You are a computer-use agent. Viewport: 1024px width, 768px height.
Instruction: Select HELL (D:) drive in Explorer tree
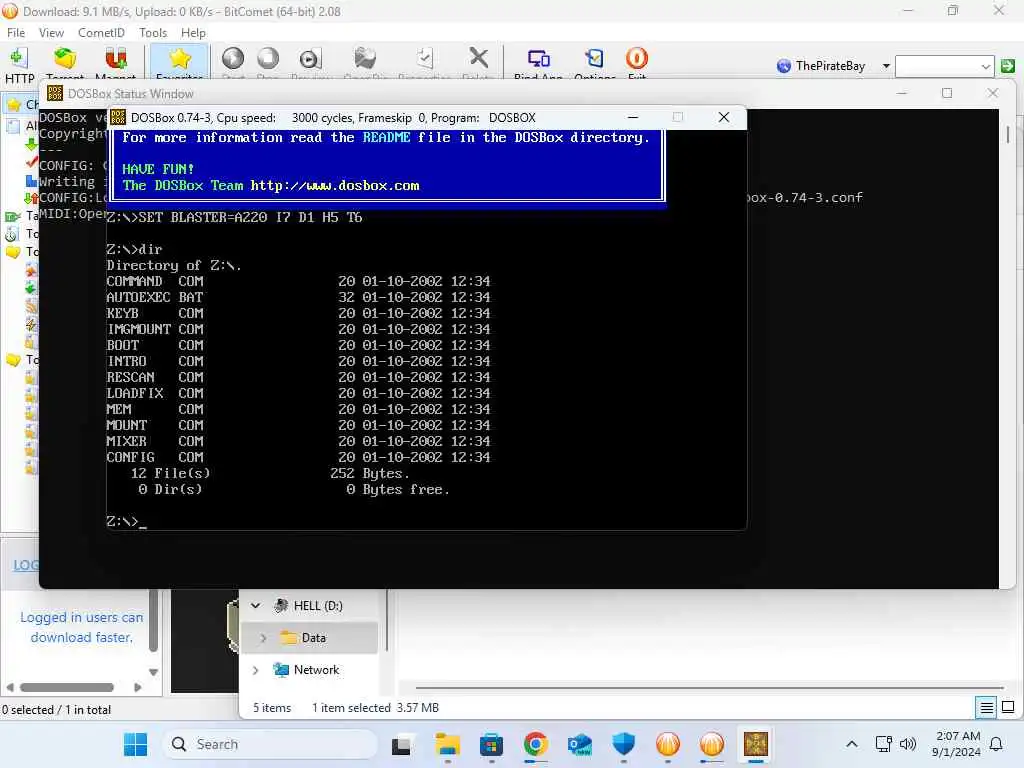[x=317, y=605]
